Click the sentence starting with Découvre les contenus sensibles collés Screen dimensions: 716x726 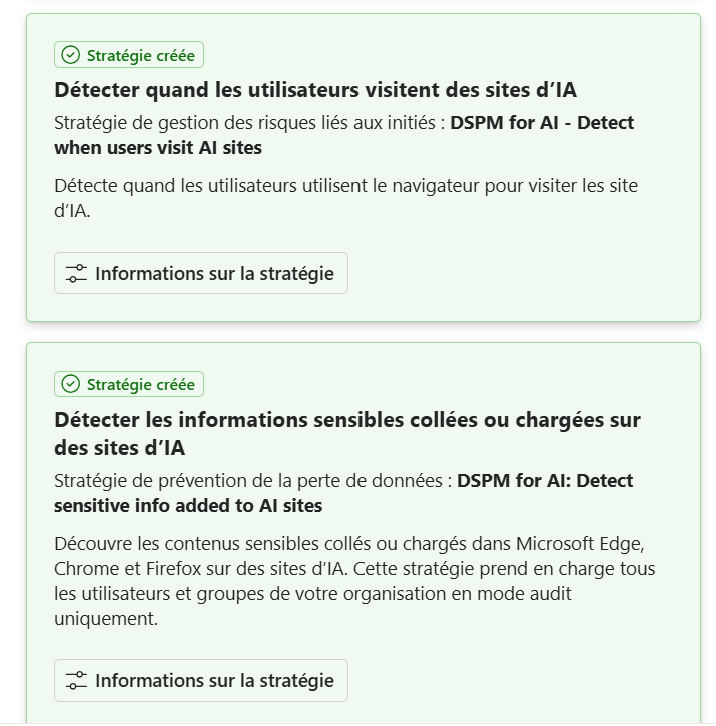[300, 544]
